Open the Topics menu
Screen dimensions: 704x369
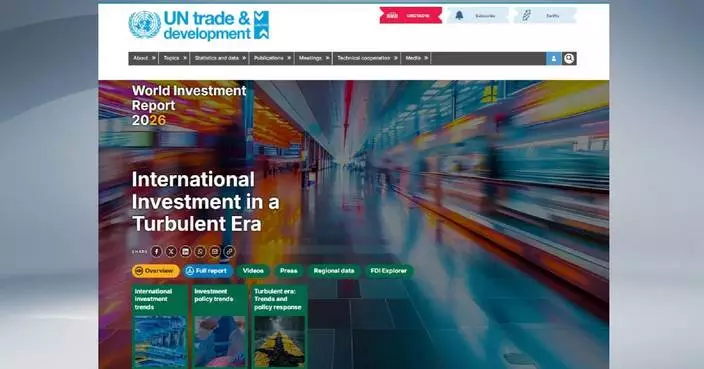coord(171,58)
